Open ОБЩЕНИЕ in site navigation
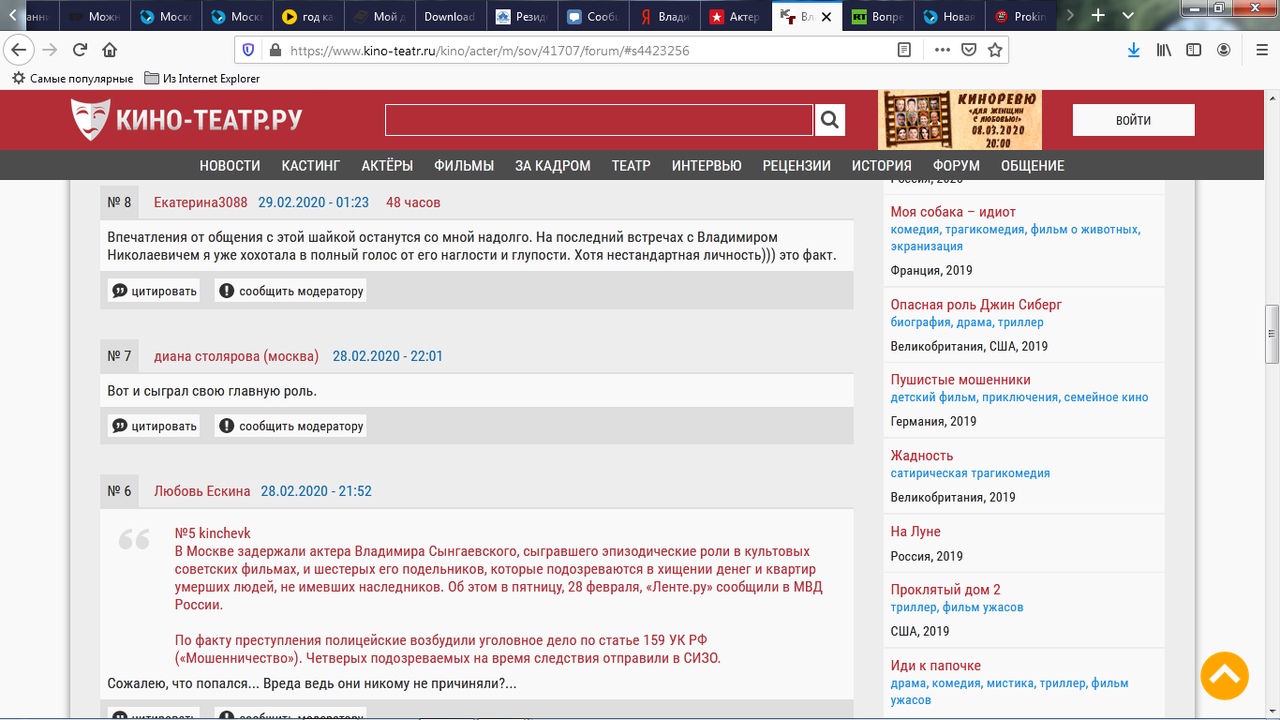The width and height of the screenshot is (1280, 720). pos(1033,166)
